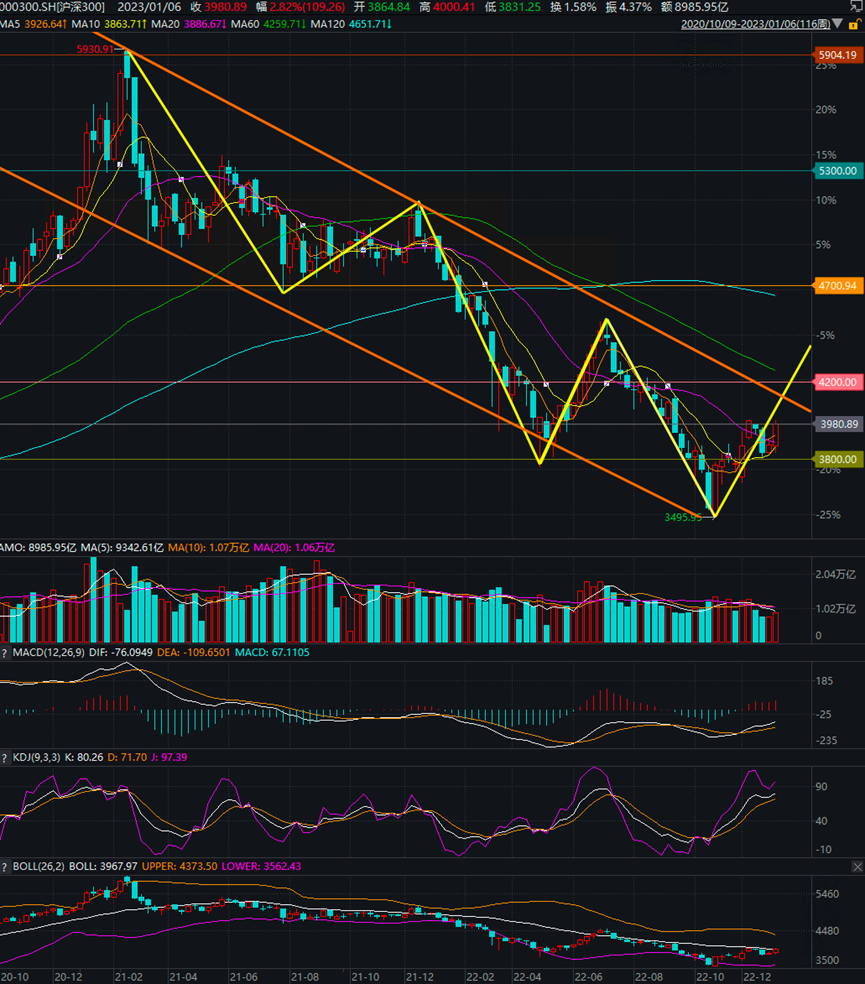Click the BOLL: 3967.97 middle value
Image resolution: width=865 pixels, height=984 pixels.
pos(103,867)
